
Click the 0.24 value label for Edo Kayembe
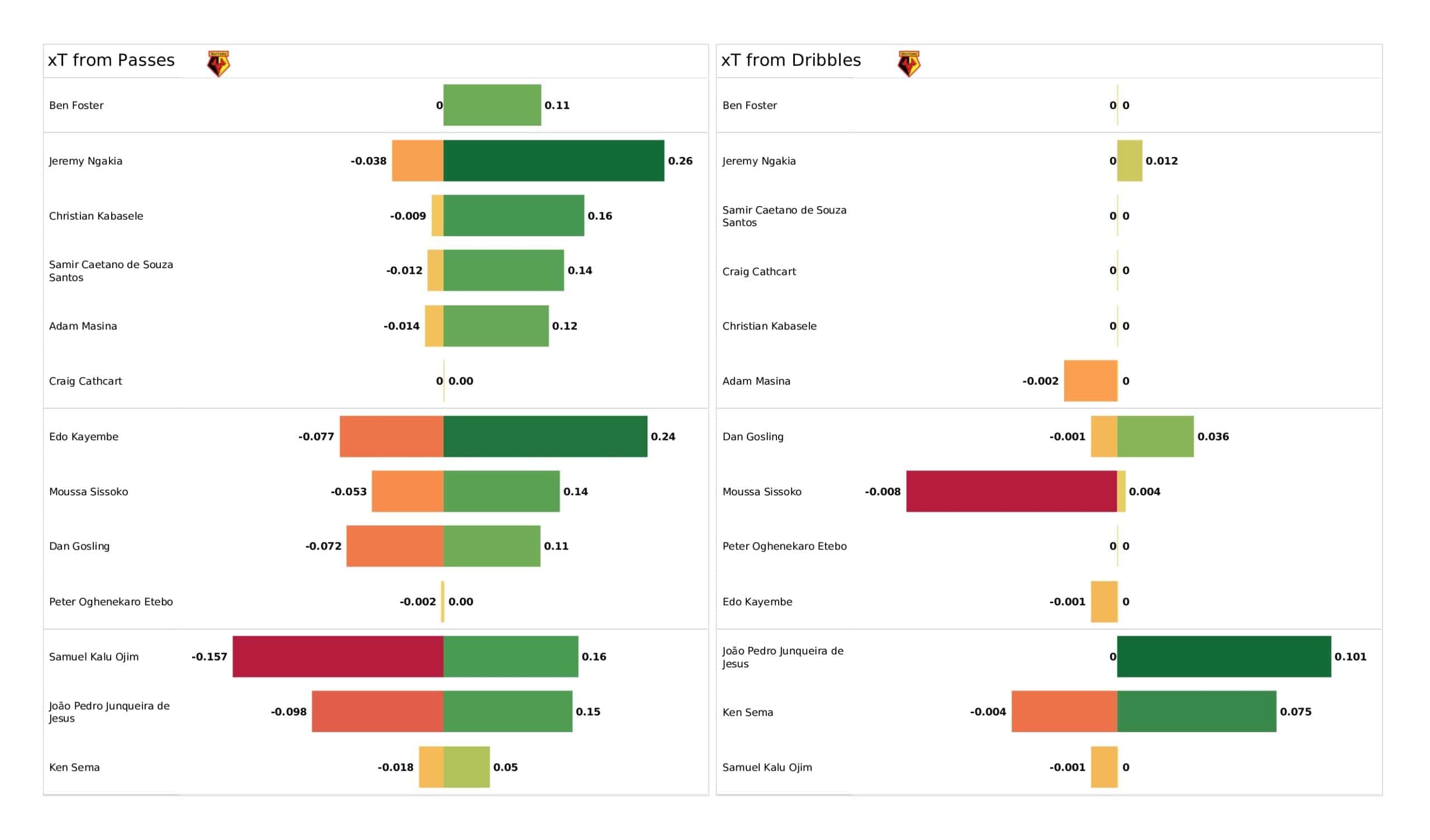coord(663,437)
